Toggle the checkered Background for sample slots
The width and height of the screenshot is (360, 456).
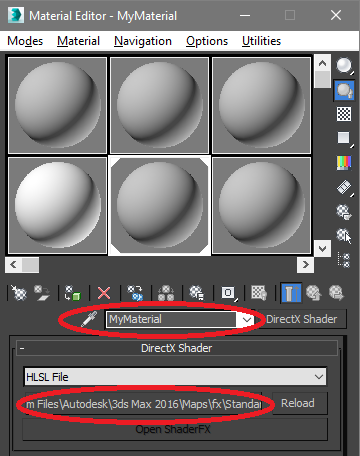click(344, 114)
